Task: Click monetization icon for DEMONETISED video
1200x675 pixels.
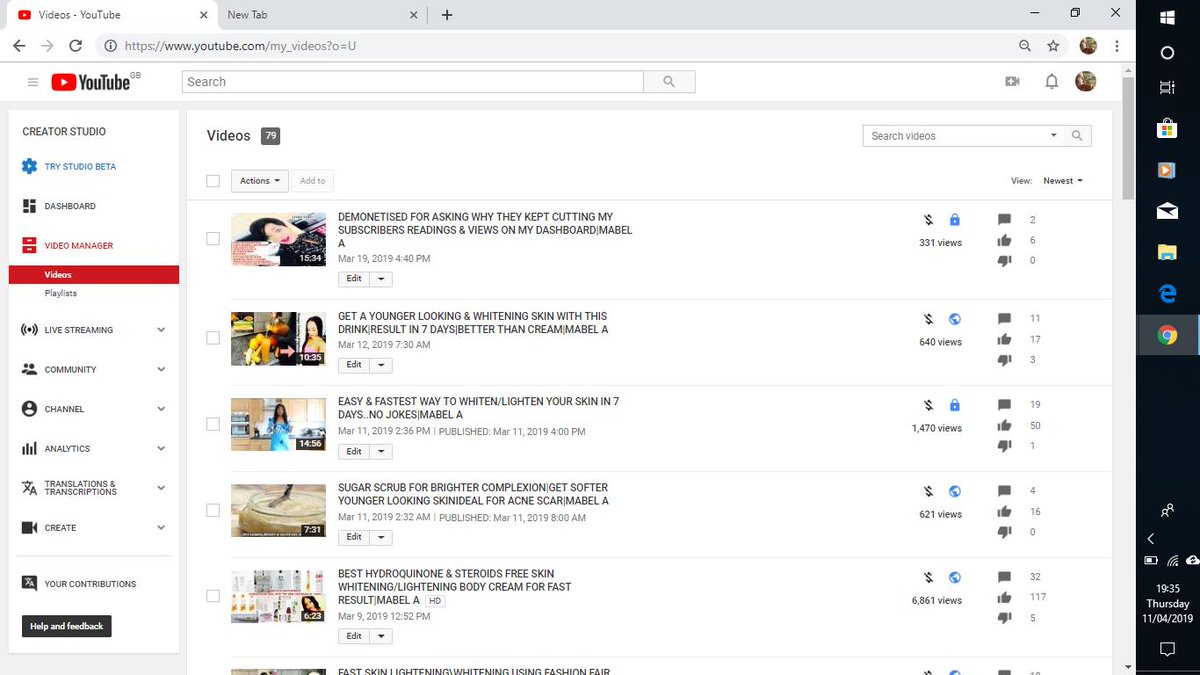Action: (929, 220)
